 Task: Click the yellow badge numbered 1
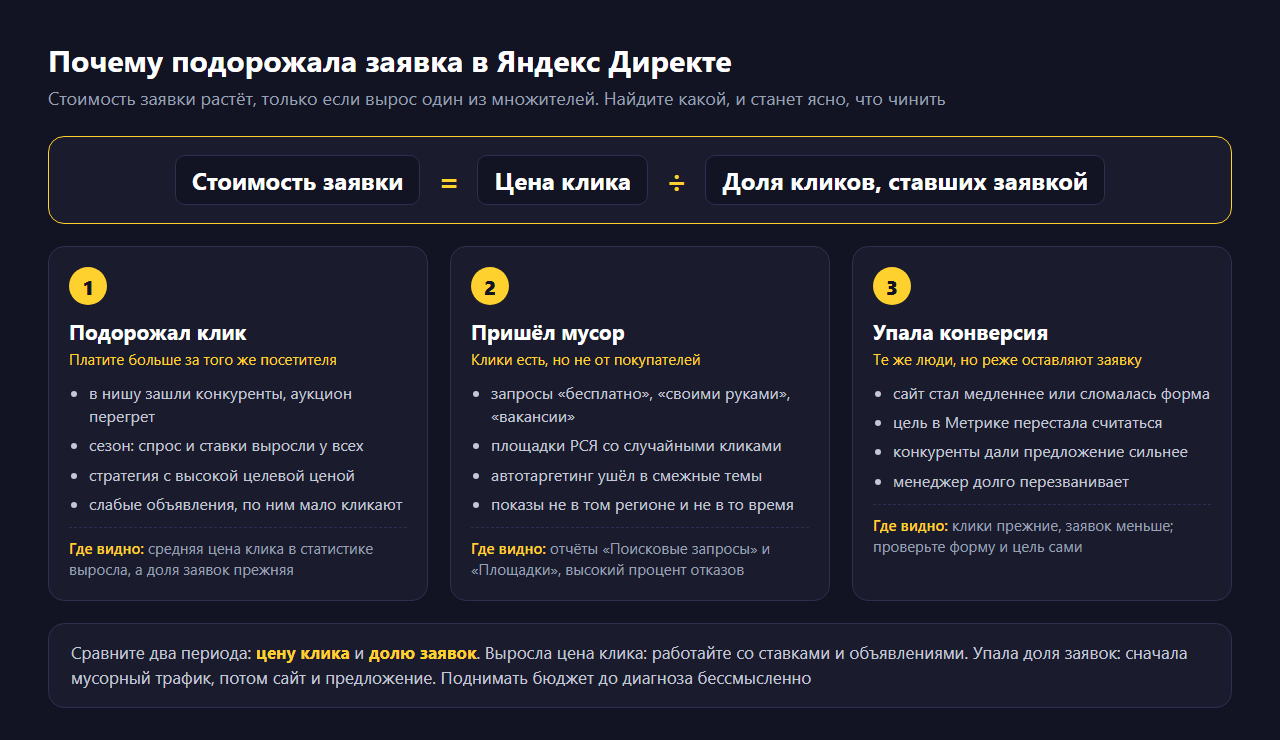click(x=88, y=288)
